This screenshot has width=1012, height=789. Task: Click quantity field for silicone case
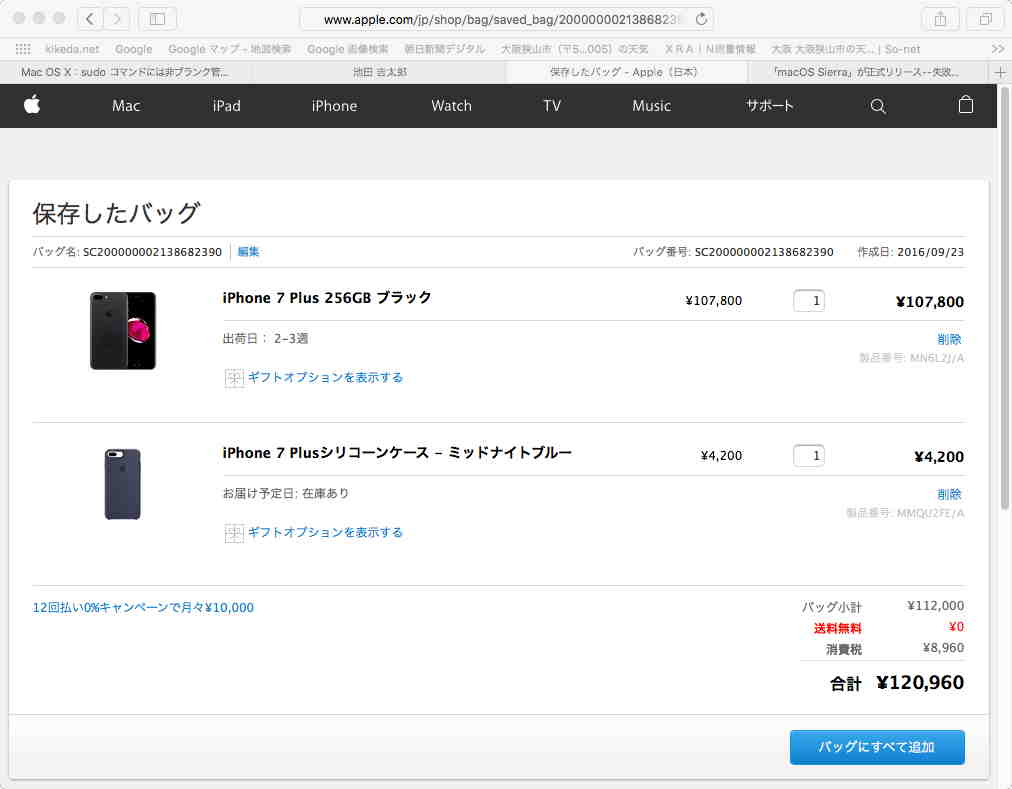point(809,456)
